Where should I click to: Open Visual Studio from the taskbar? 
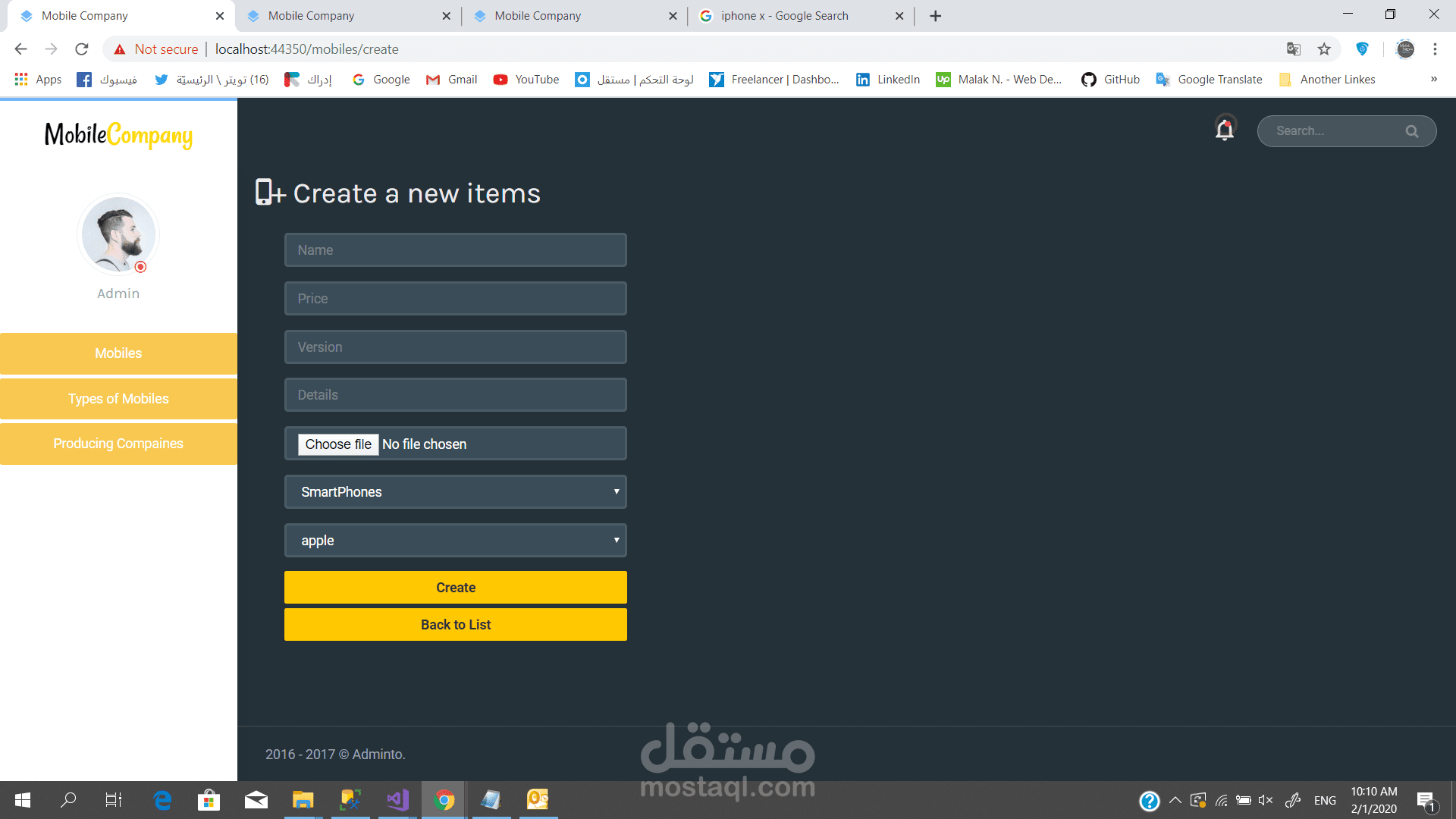397,800
